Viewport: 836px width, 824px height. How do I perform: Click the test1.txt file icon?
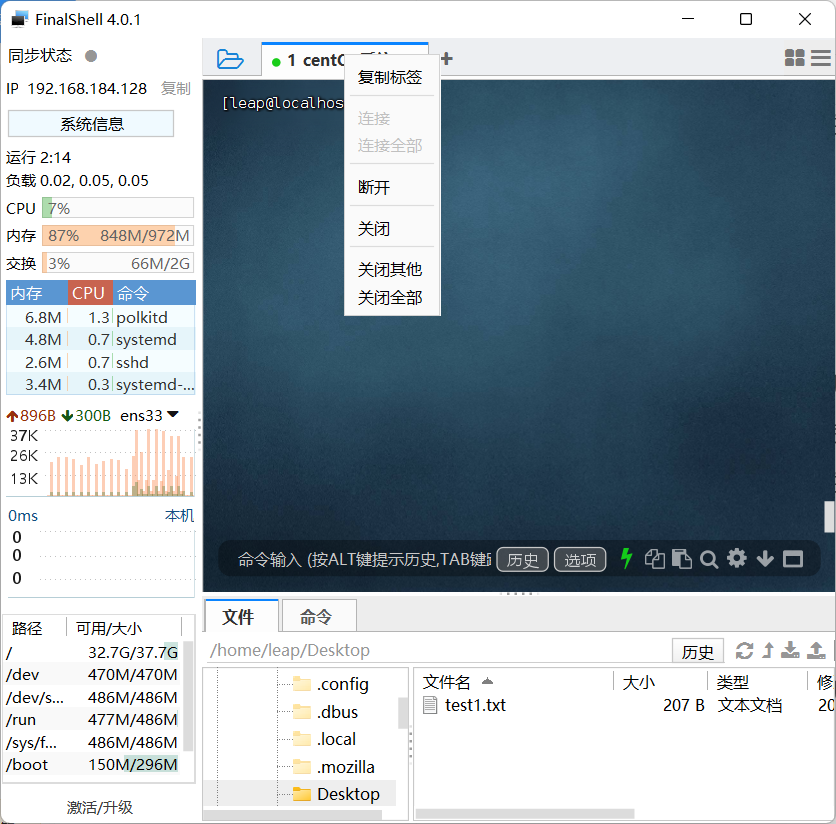430,705
